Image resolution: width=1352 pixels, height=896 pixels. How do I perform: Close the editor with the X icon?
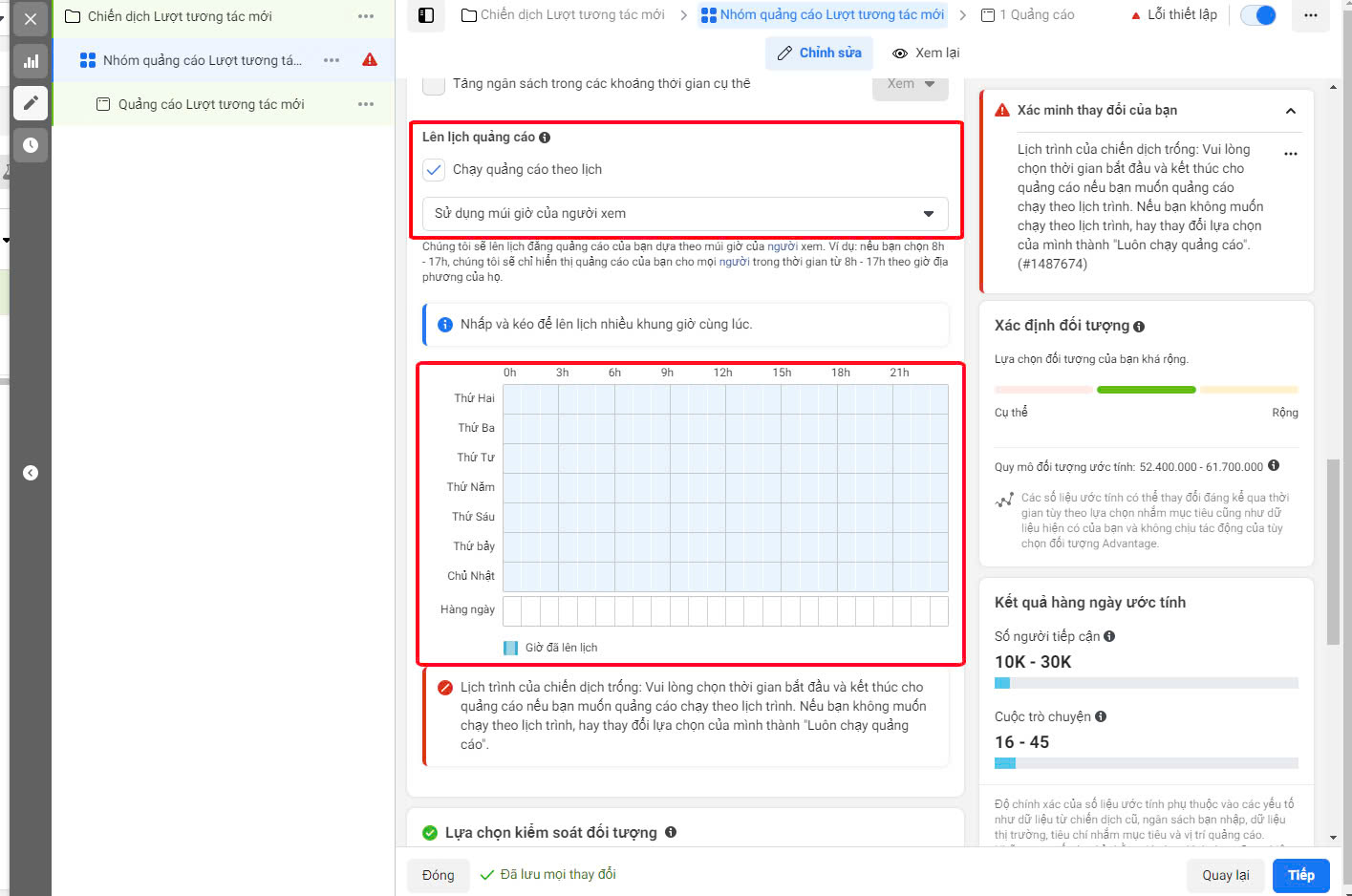(x=31, y=18)
